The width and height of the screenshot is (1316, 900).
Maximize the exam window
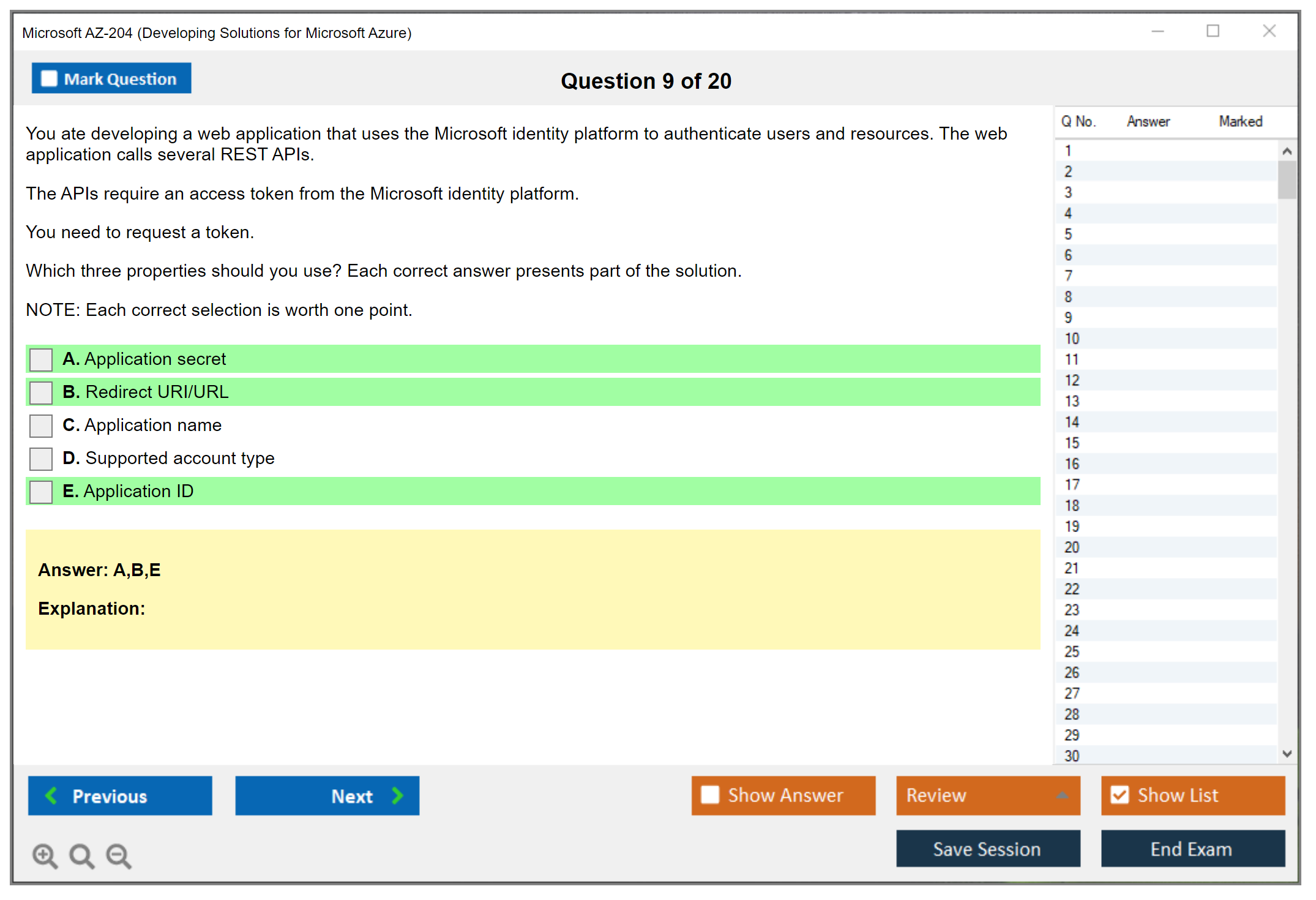click(x=1213, y=31)
